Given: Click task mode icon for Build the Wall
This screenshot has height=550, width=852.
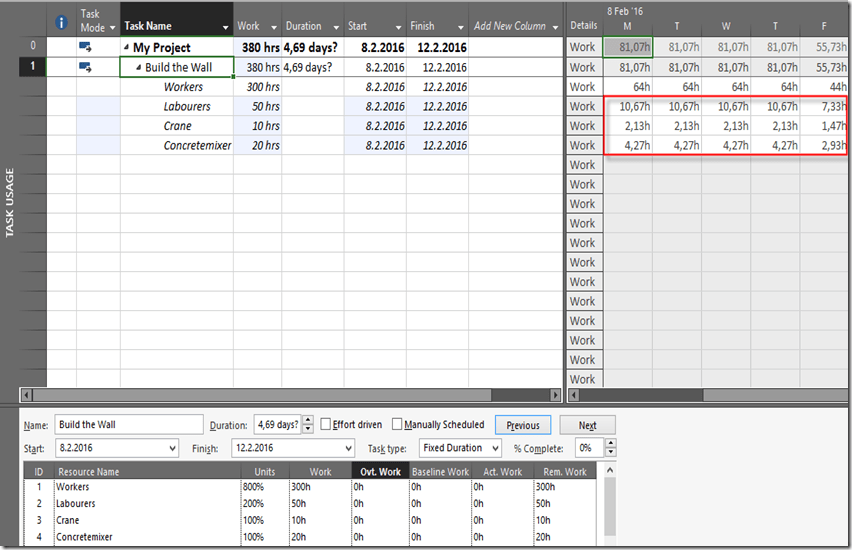Looking at the screenshot, I should click(85, 67).
